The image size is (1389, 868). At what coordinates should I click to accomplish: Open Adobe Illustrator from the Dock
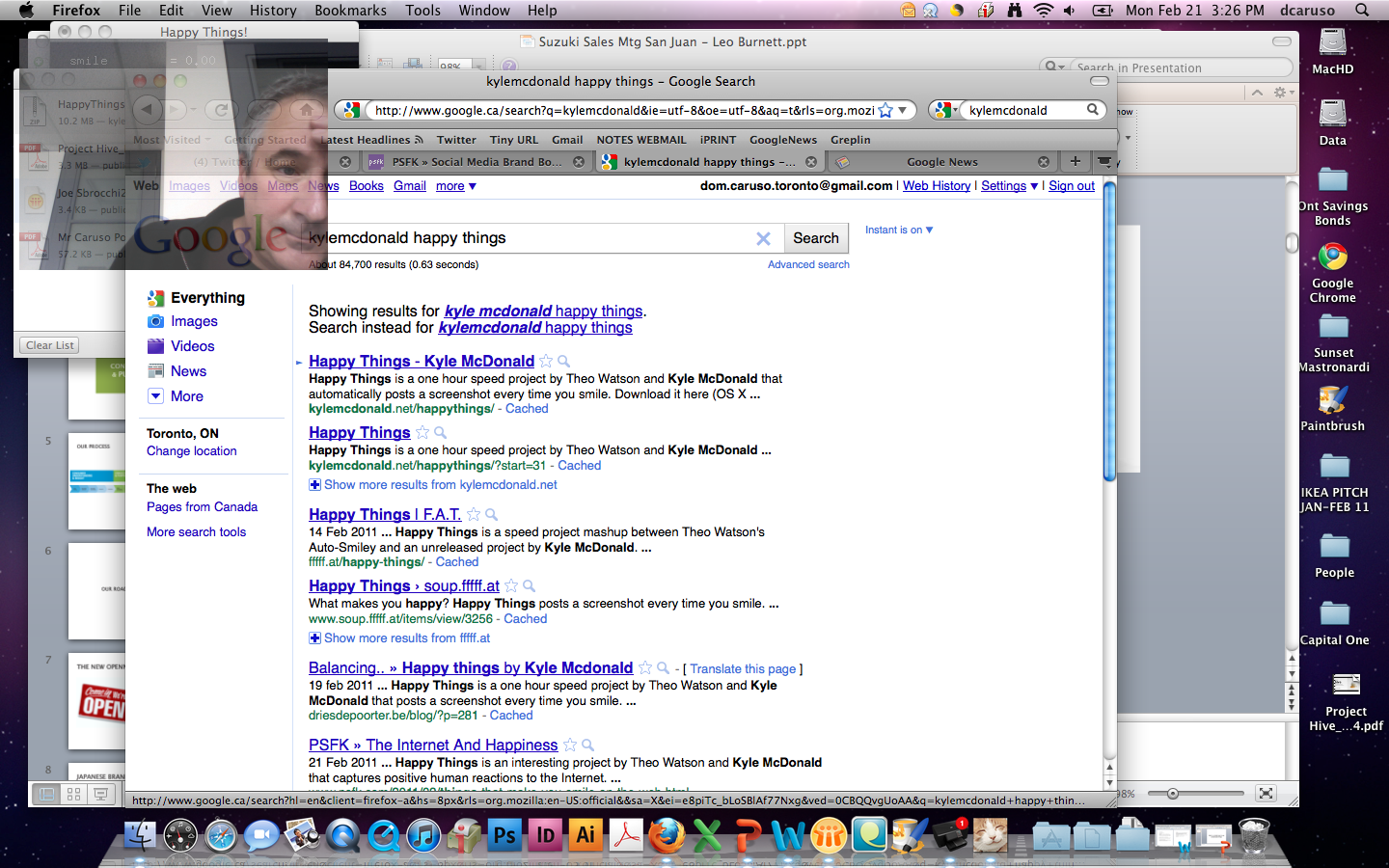point(586,835)
